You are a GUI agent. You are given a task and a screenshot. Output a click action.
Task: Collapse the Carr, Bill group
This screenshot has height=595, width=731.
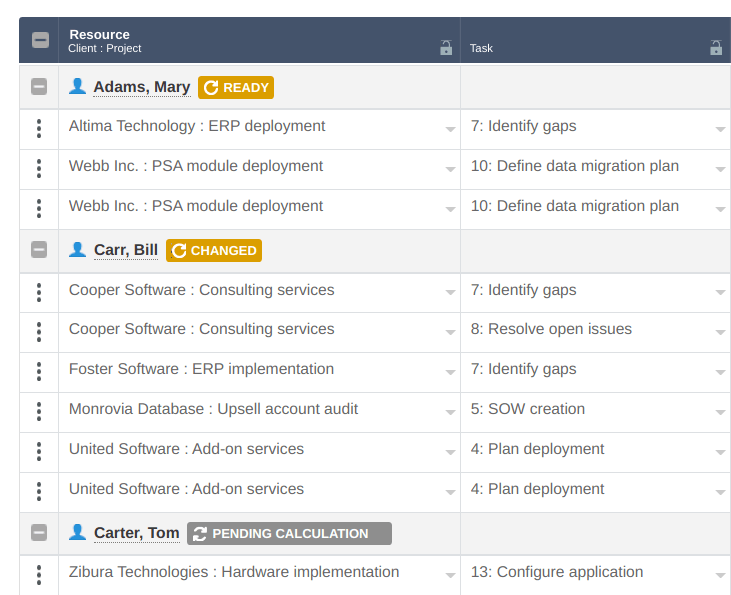pos(39,250)
